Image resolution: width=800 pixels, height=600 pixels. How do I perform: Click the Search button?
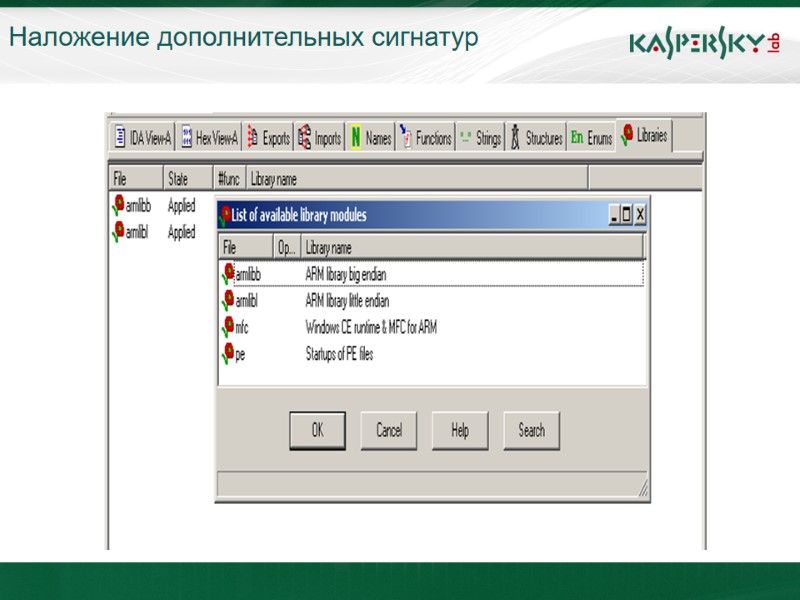click(x=531, y=430)
